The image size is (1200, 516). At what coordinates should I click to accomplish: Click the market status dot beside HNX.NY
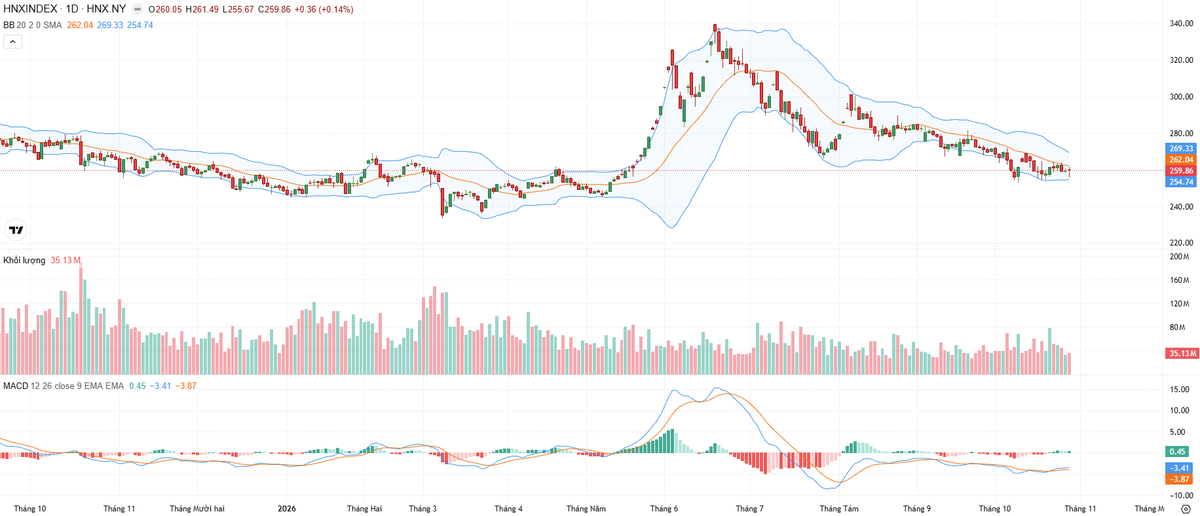click(x=135, y=9)
